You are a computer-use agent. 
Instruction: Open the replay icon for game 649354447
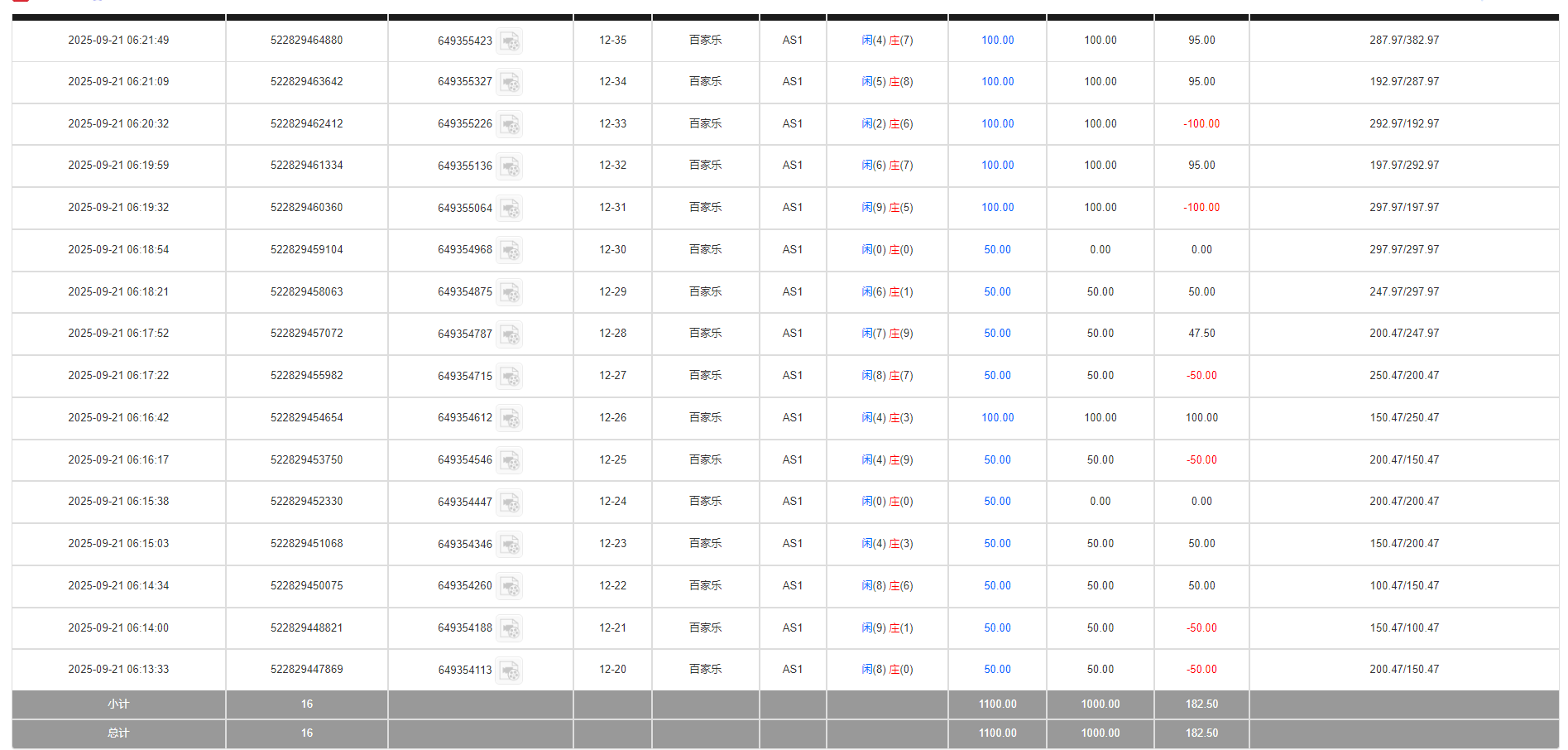point(511,502)
